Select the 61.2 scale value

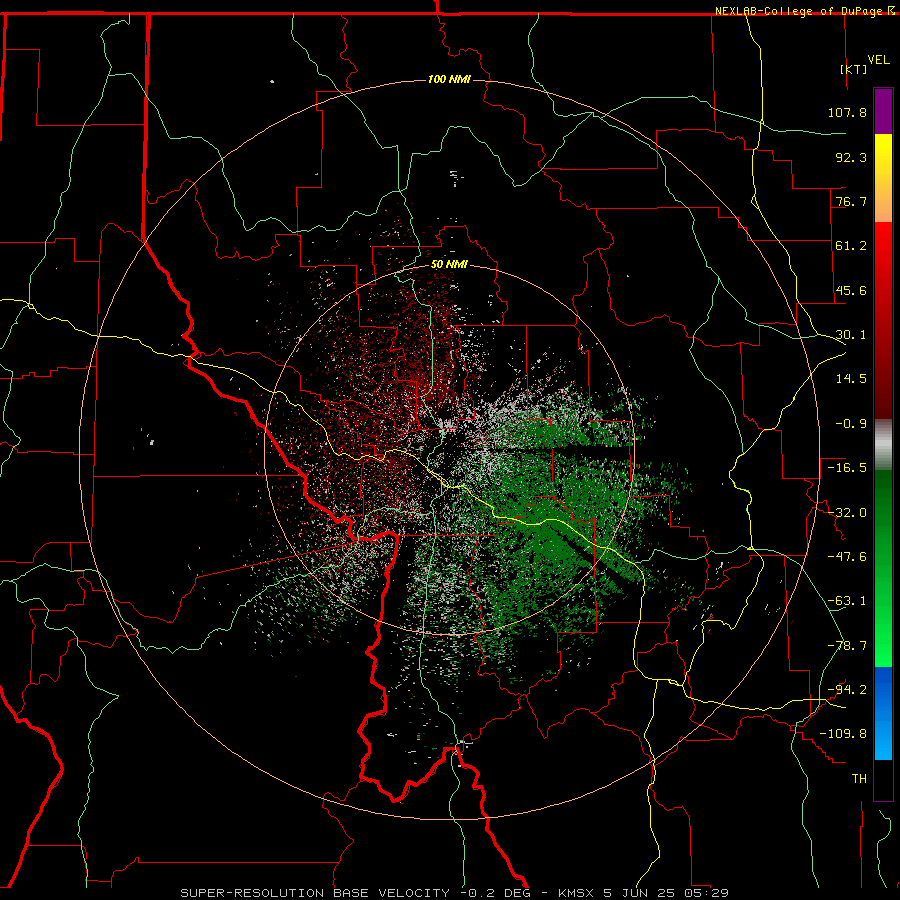[x=851, y=246]
